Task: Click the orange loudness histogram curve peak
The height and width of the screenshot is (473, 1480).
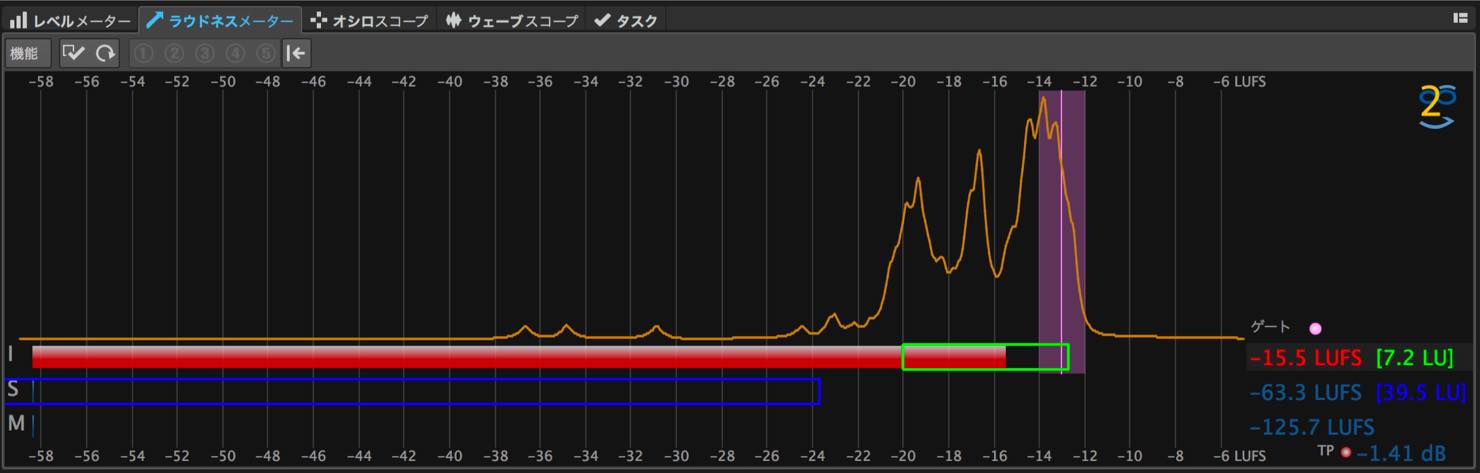Action: tap(1042, 98)
